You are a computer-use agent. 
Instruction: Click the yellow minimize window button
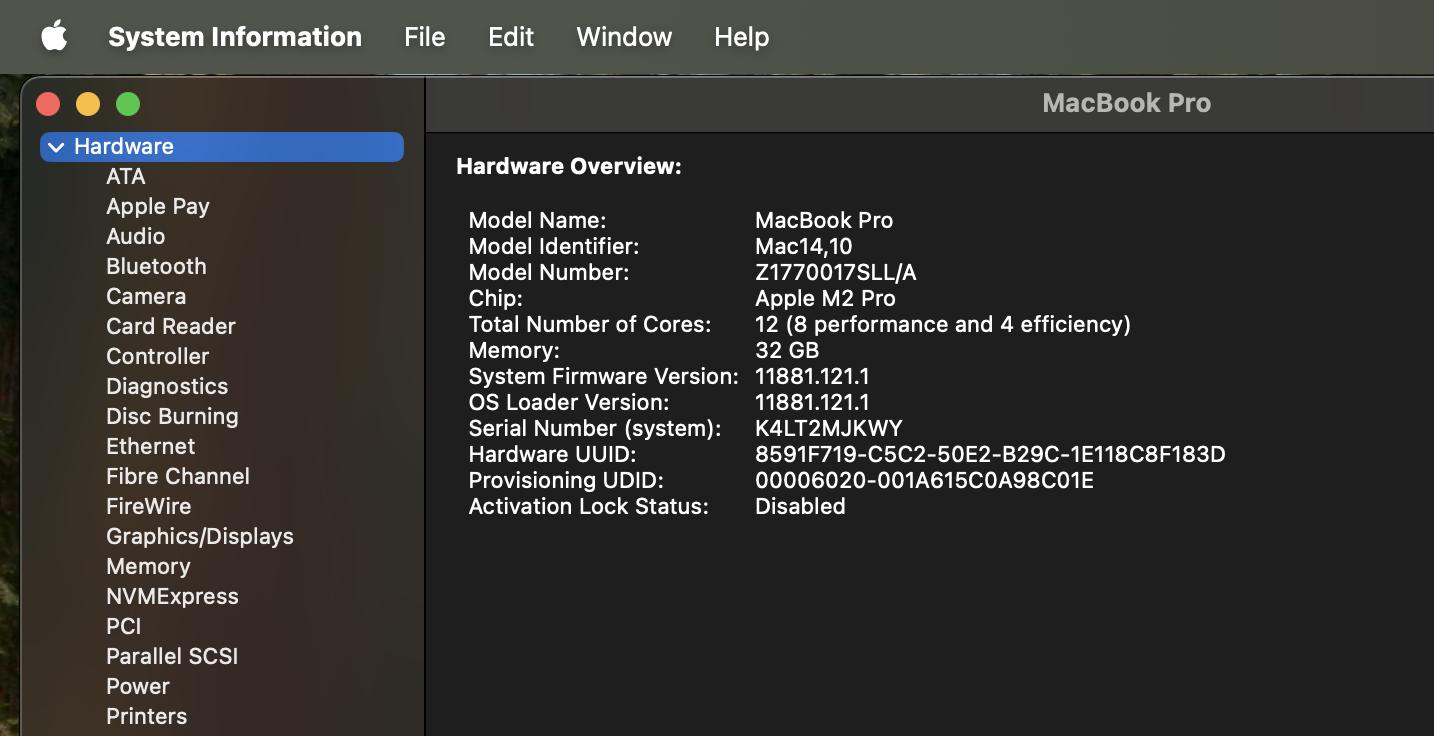pos(88,104)
